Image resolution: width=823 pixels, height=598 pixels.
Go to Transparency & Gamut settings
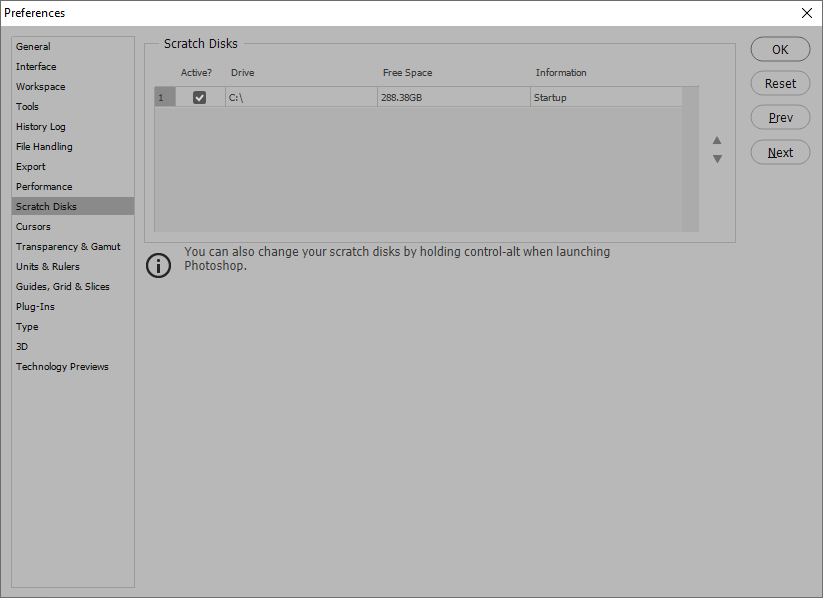click(72, 247)
